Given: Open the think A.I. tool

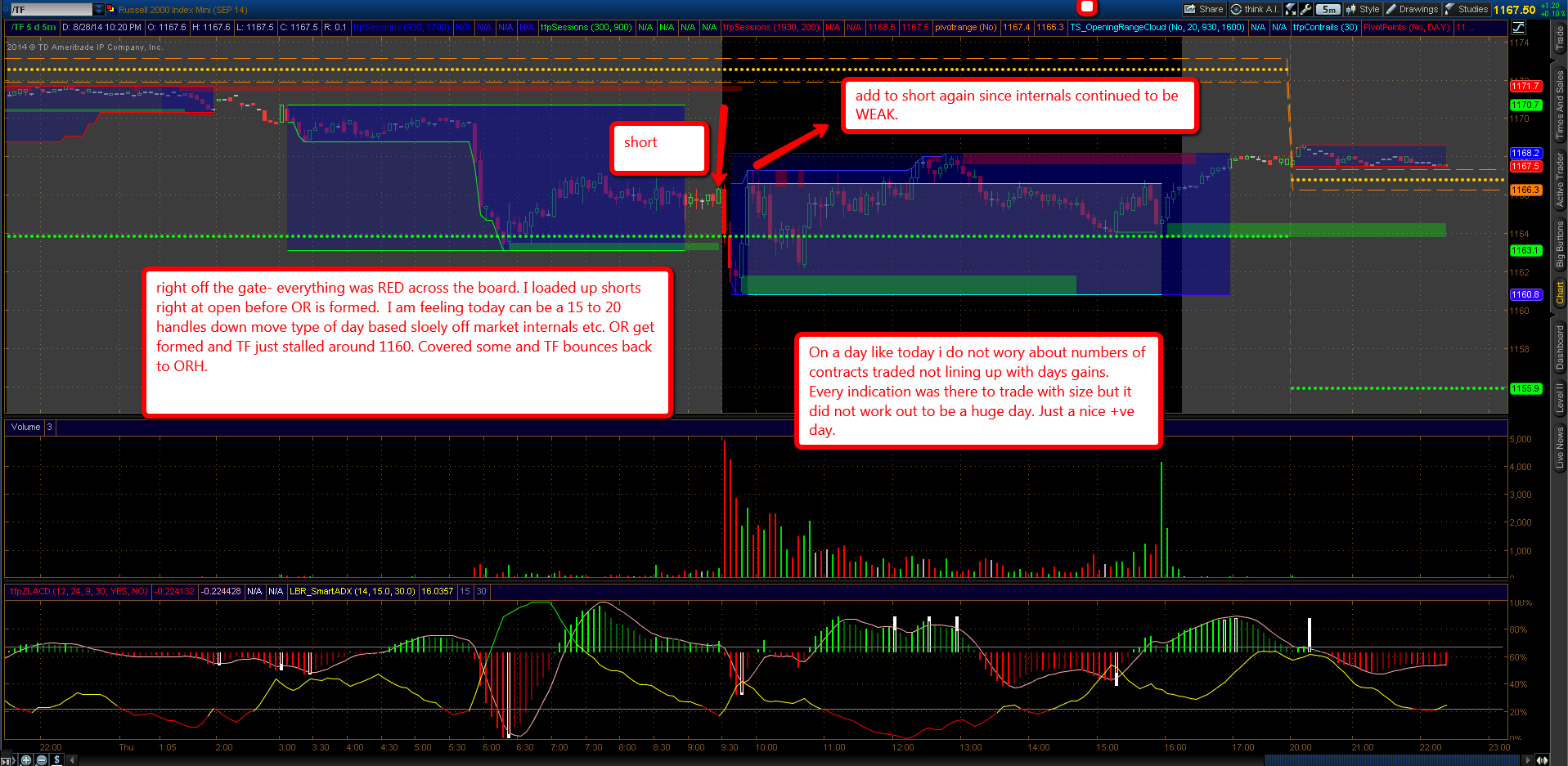Looking at the screenshot, I should point(1255,9).
